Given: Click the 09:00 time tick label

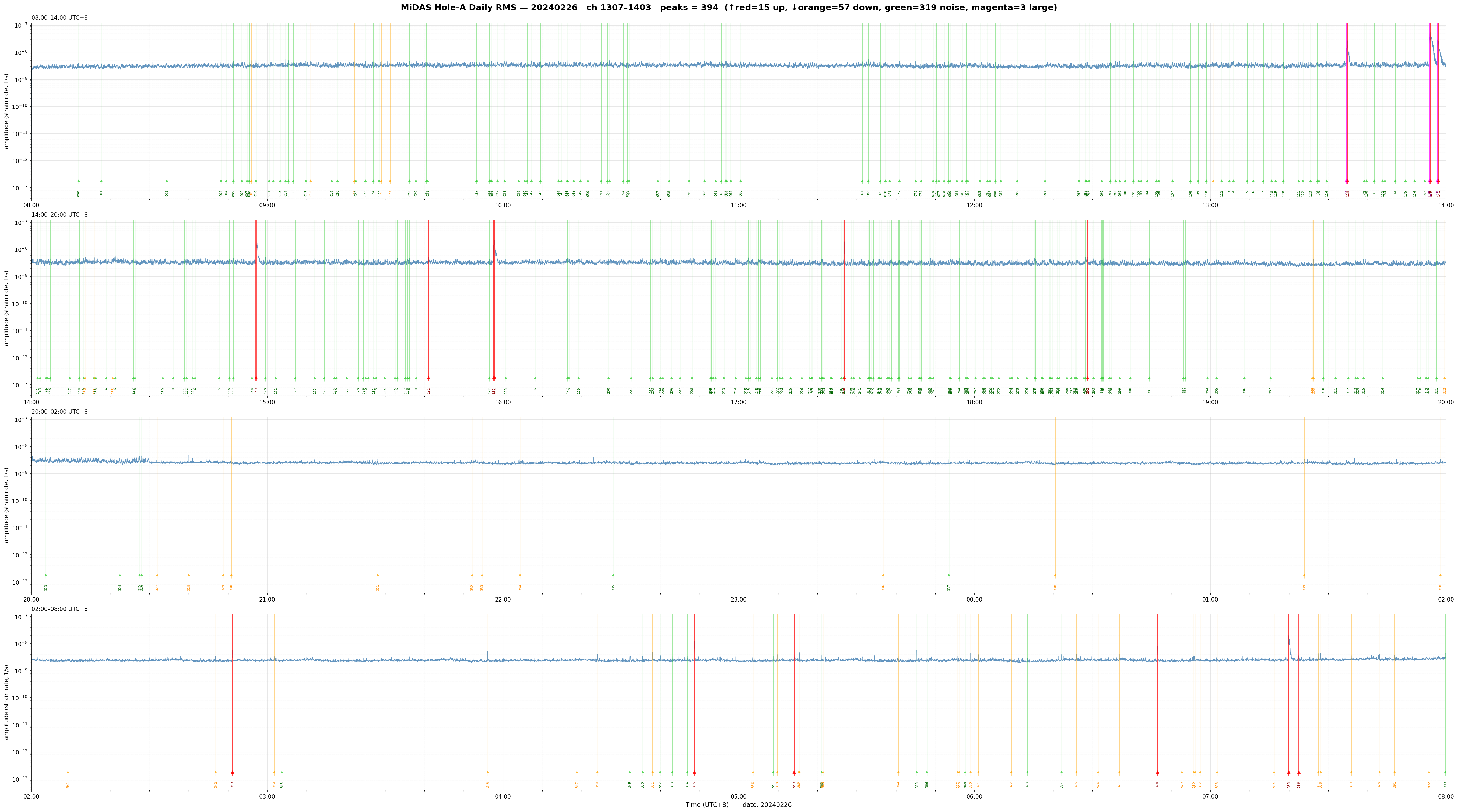Looking at the screenshot, I should pos(267,205).
